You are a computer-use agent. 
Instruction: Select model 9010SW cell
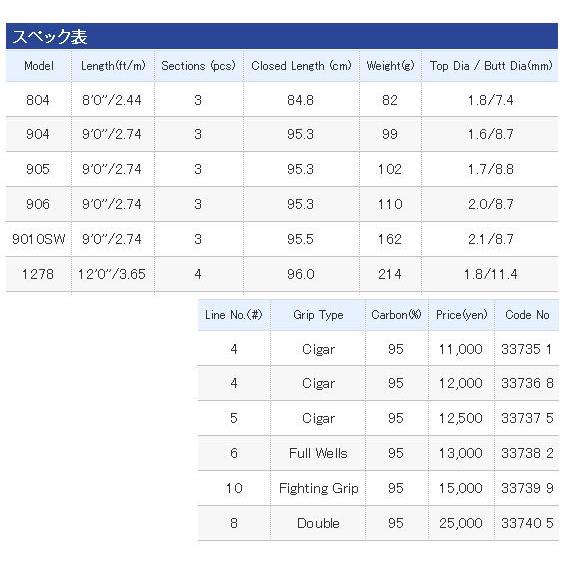[38, 239]
